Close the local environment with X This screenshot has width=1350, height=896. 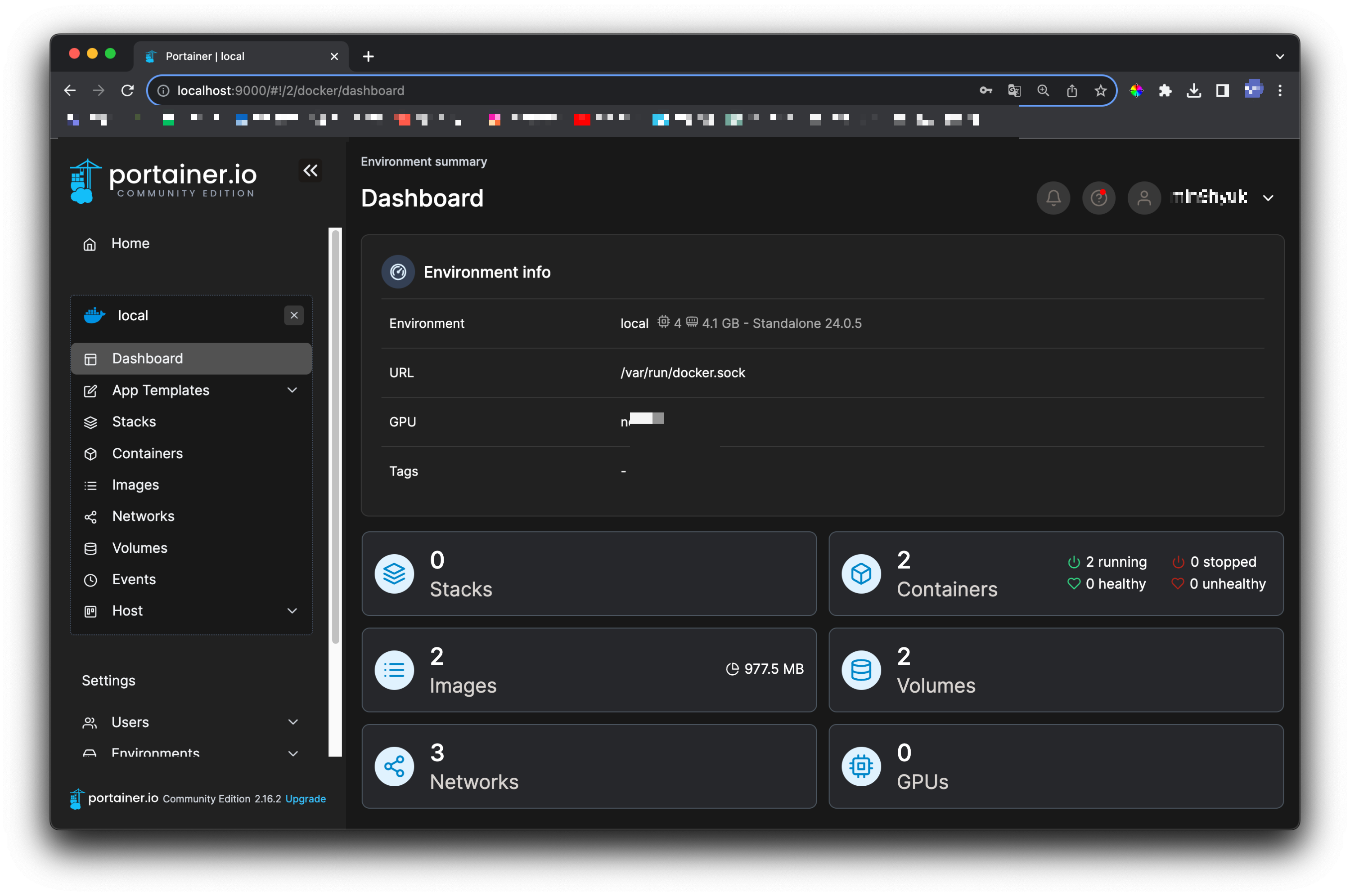(294, 315)
